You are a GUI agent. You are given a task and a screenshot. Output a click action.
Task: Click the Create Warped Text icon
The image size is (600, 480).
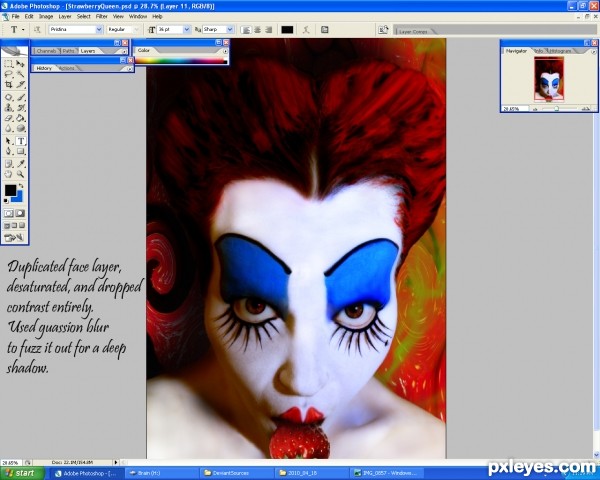pos(306,30)
